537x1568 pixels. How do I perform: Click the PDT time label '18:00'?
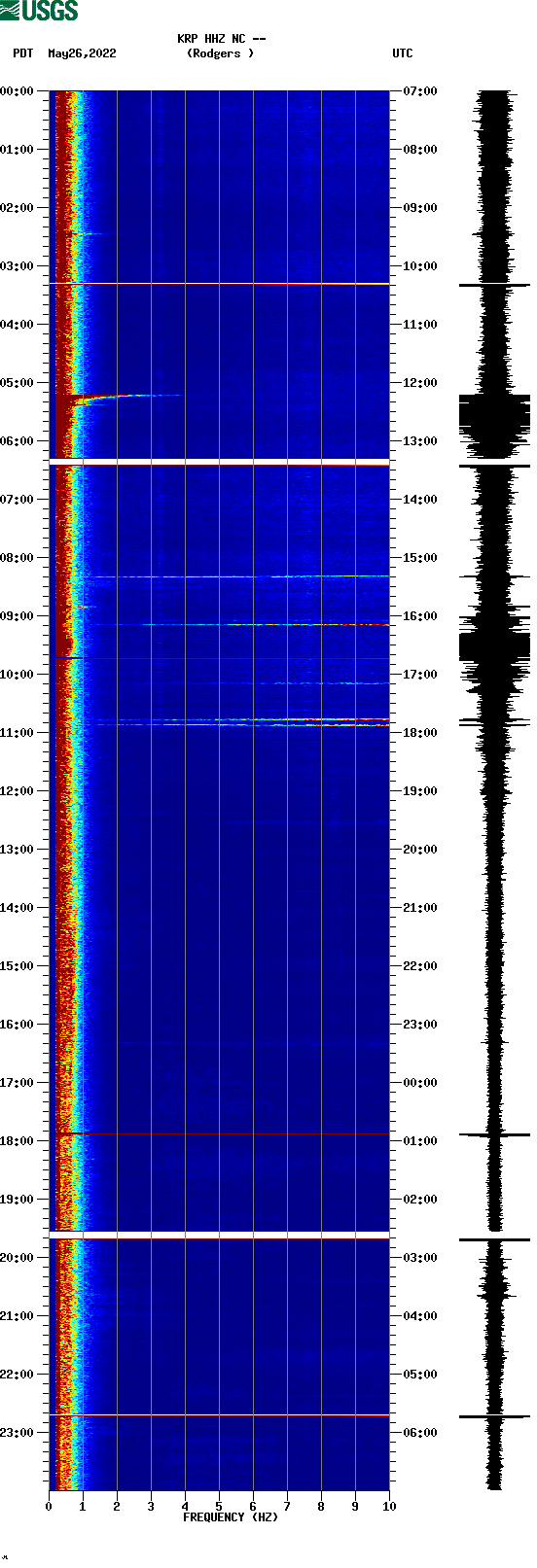[x=18, y=1141]
